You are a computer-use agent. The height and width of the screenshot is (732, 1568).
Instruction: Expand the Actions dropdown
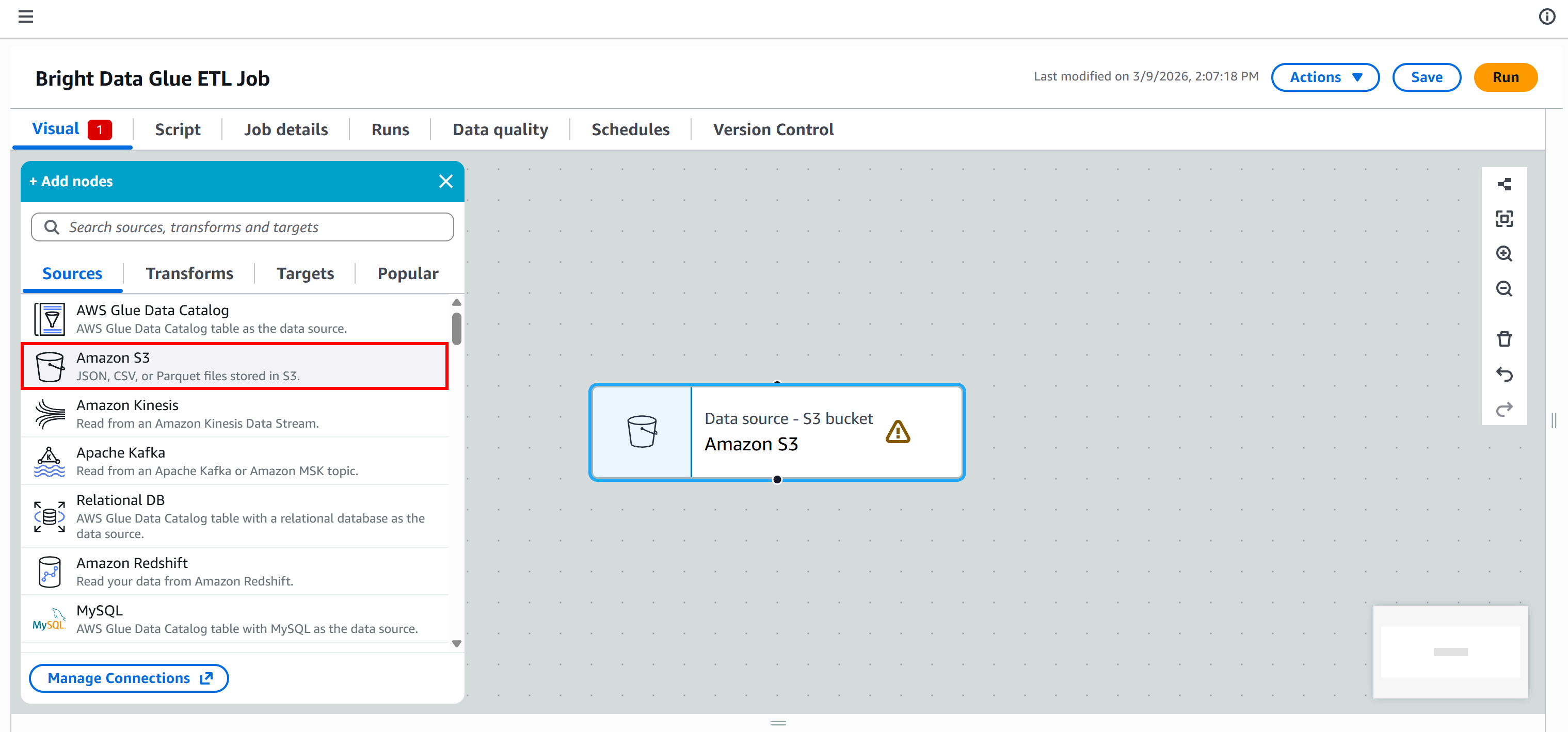pyautogui.click(x=1324, y=77)
